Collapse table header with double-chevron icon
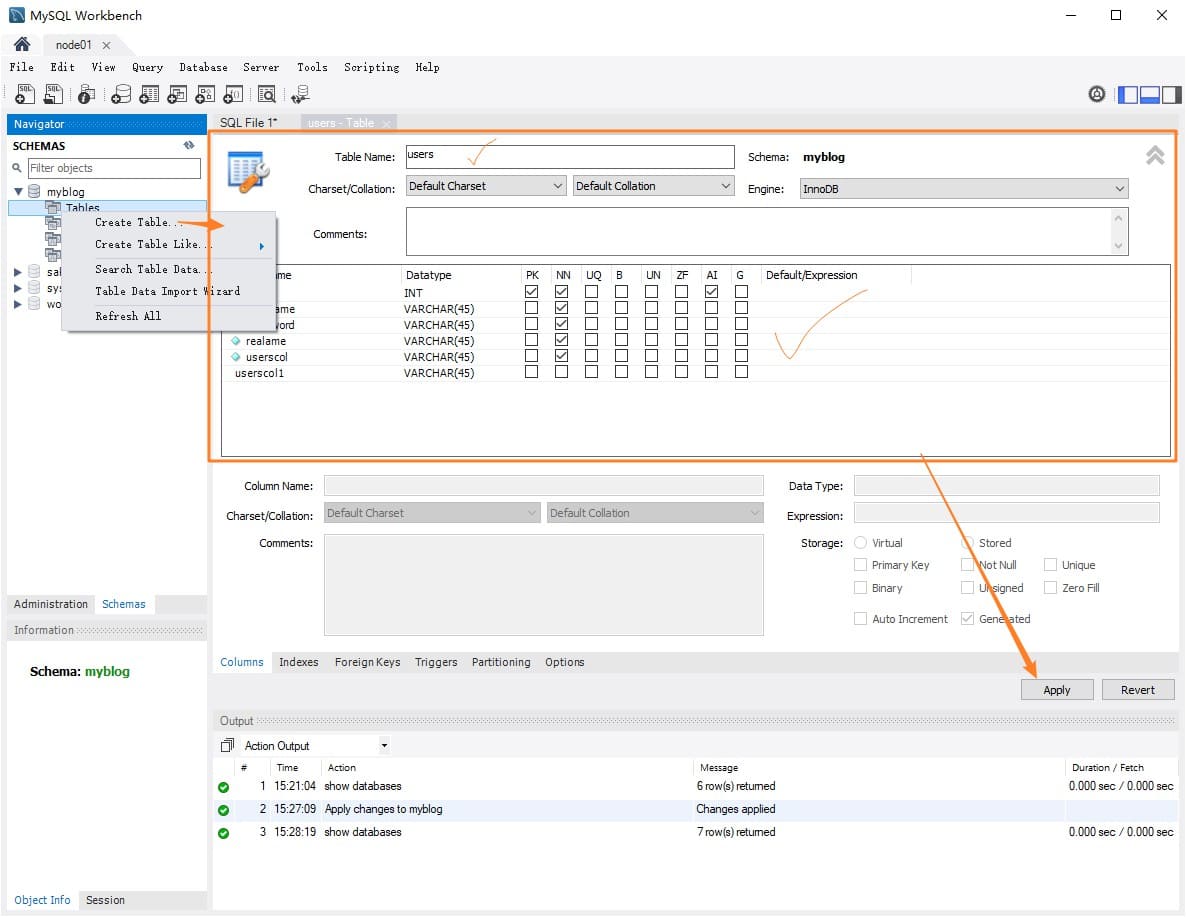This screenshot has width=1186, height=917. coord(1155,156)
